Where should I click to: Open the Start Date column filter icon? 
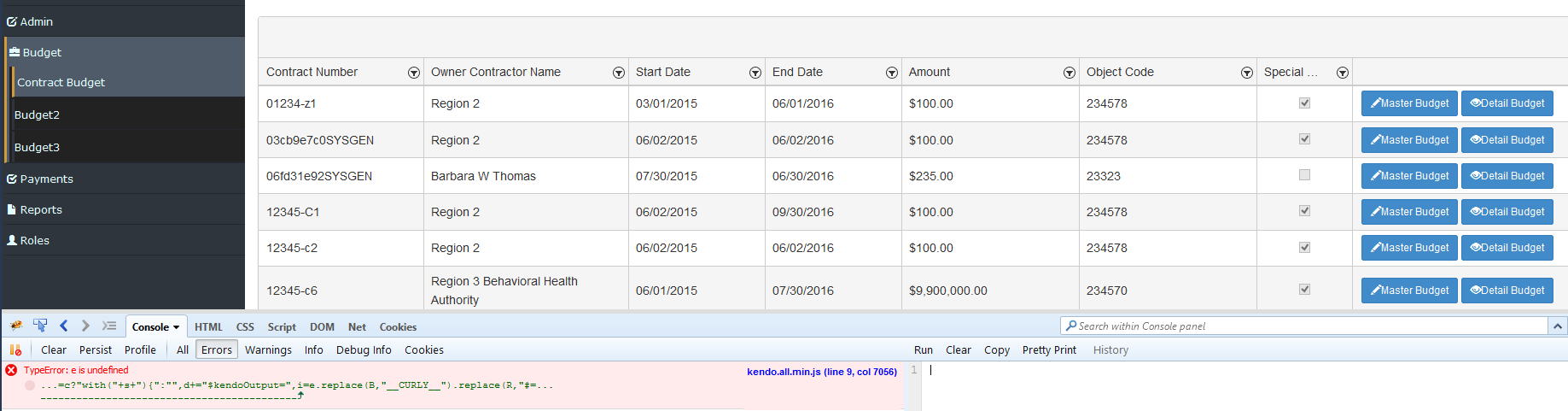[x=755, y=73]
